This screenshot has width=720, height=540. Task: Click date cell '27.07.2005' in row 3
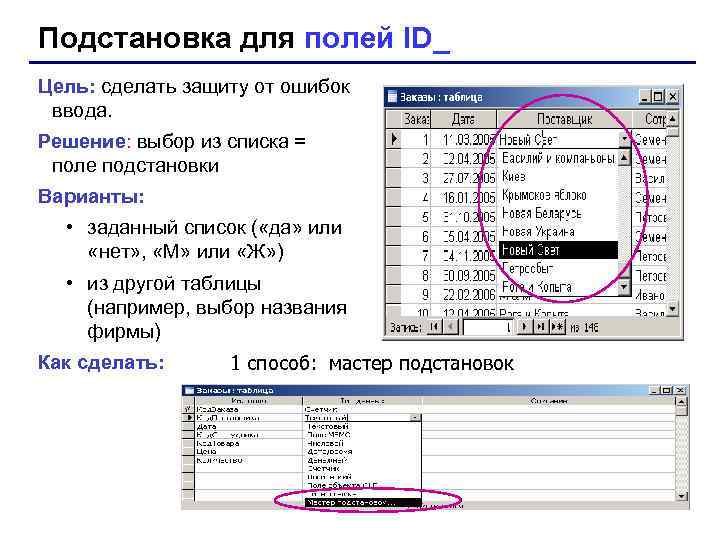pyautogui.click(x=464, y=178)
